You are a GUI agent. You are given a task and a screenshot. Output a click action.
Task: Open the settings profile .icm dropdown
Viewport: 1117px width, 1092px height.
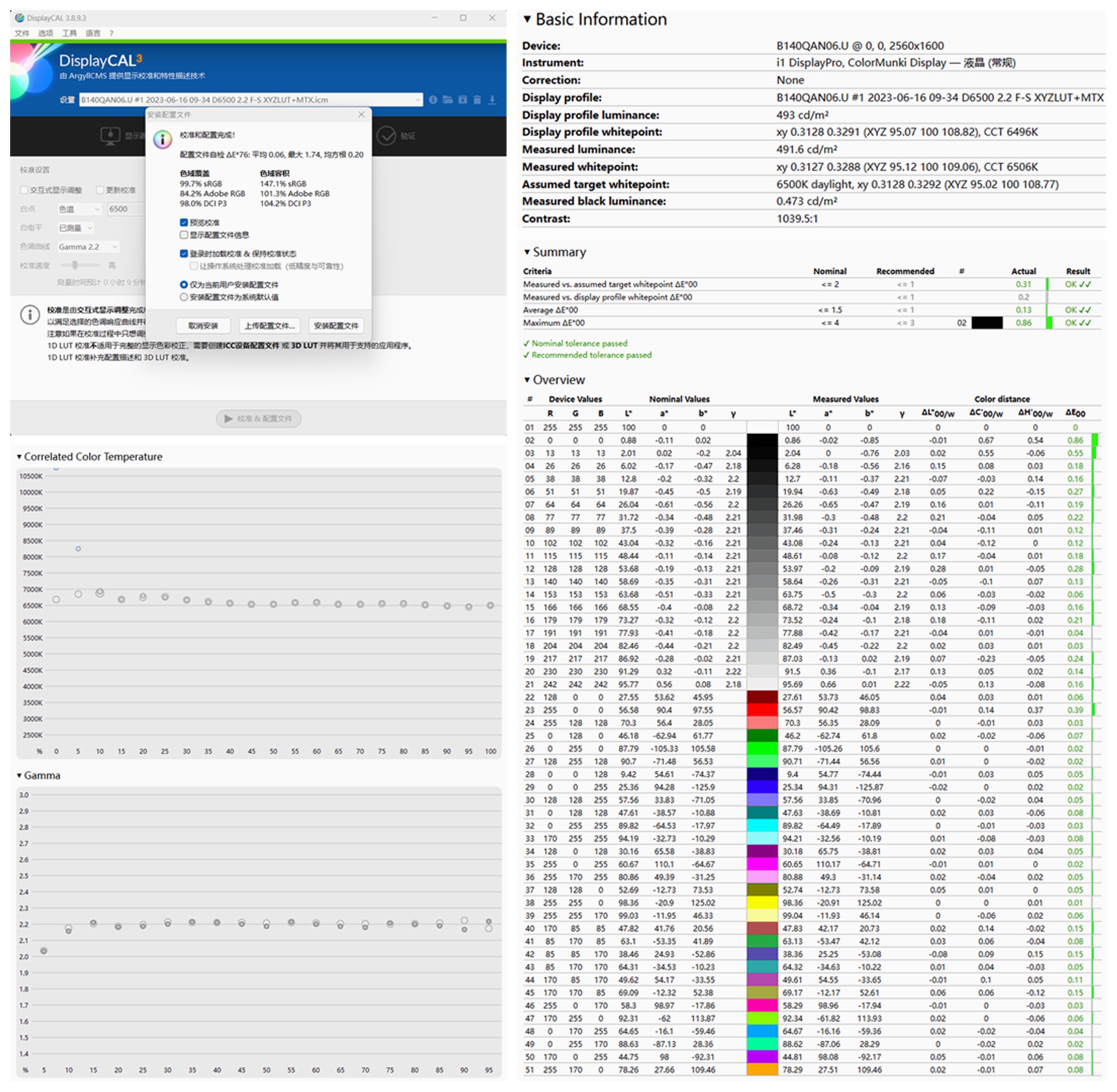click(x=417, y=100)
